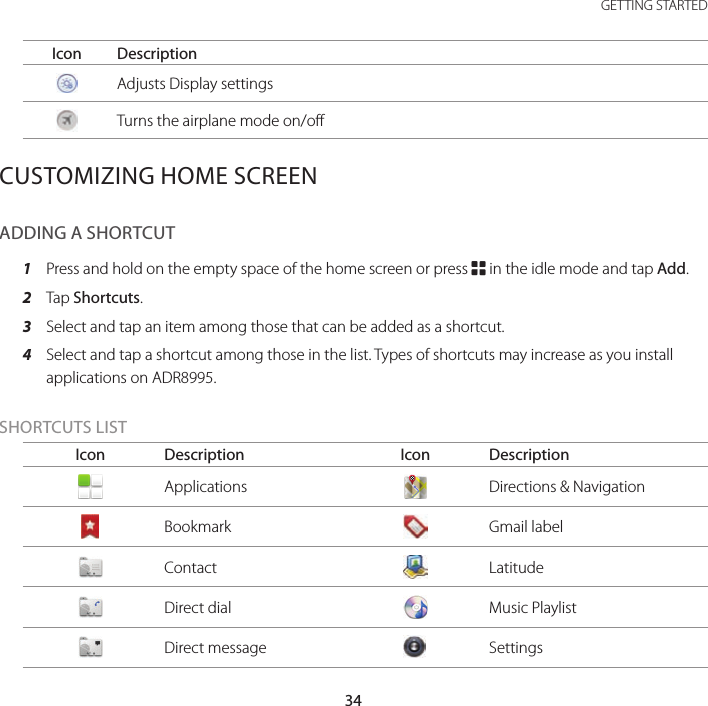The width and height of the screenshot is (708, 706).
Task: Click the Contact shortcut icon
Action: (x=90, y=567)
